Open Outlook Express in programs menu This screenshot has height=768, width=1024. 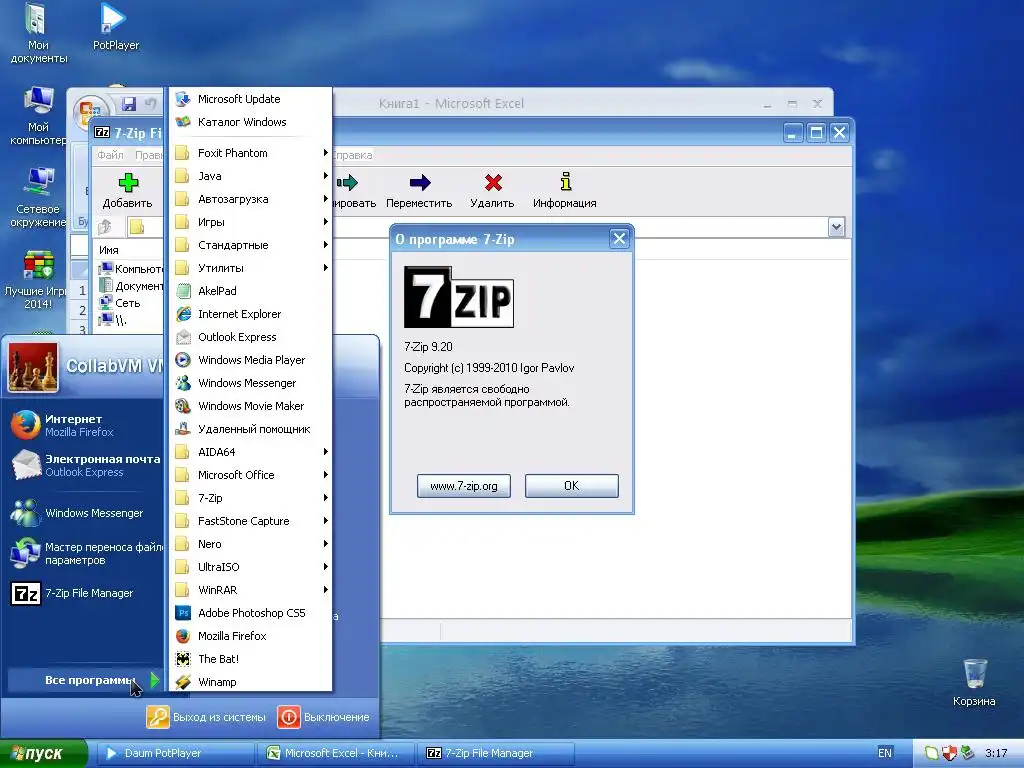pos(251,337)
